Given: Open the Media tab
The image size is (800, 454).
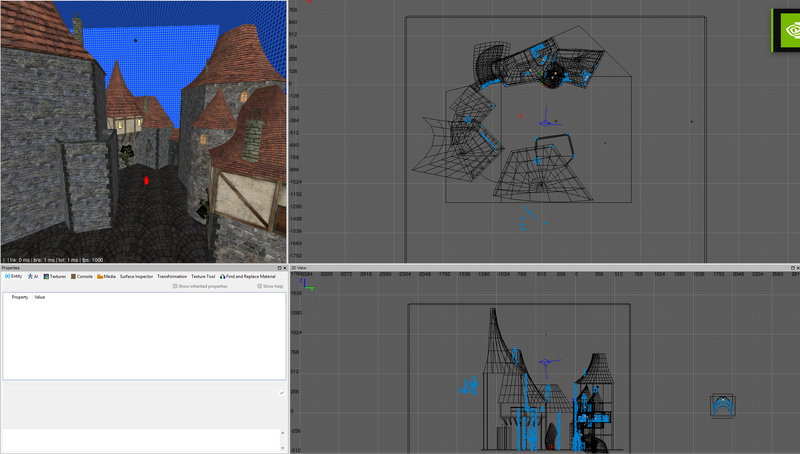Looking at the screenshot, I should 106,276.
